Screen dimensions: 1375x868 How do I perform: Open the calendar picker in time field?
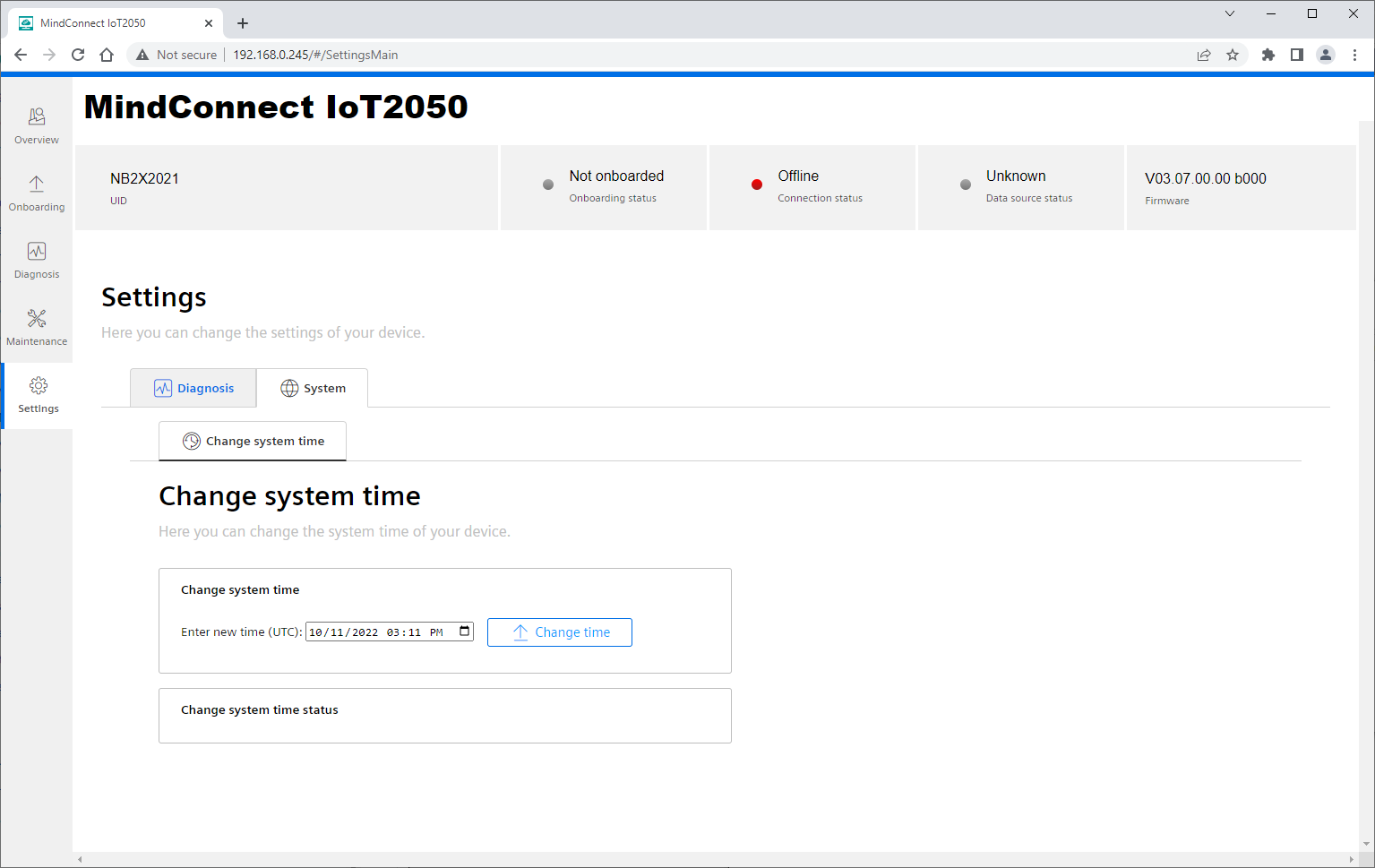[464, 632]
